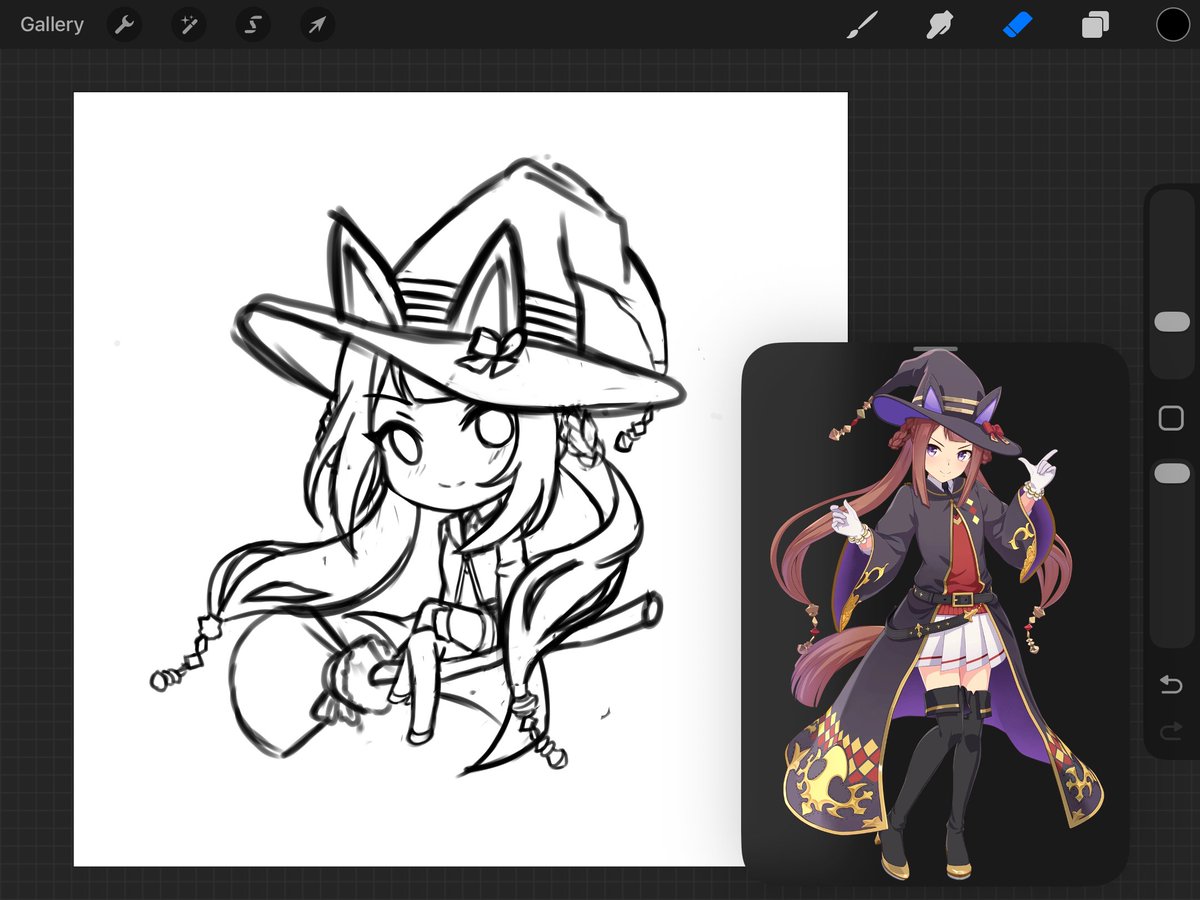Select the Eraser tool

tap(1016, 25)
